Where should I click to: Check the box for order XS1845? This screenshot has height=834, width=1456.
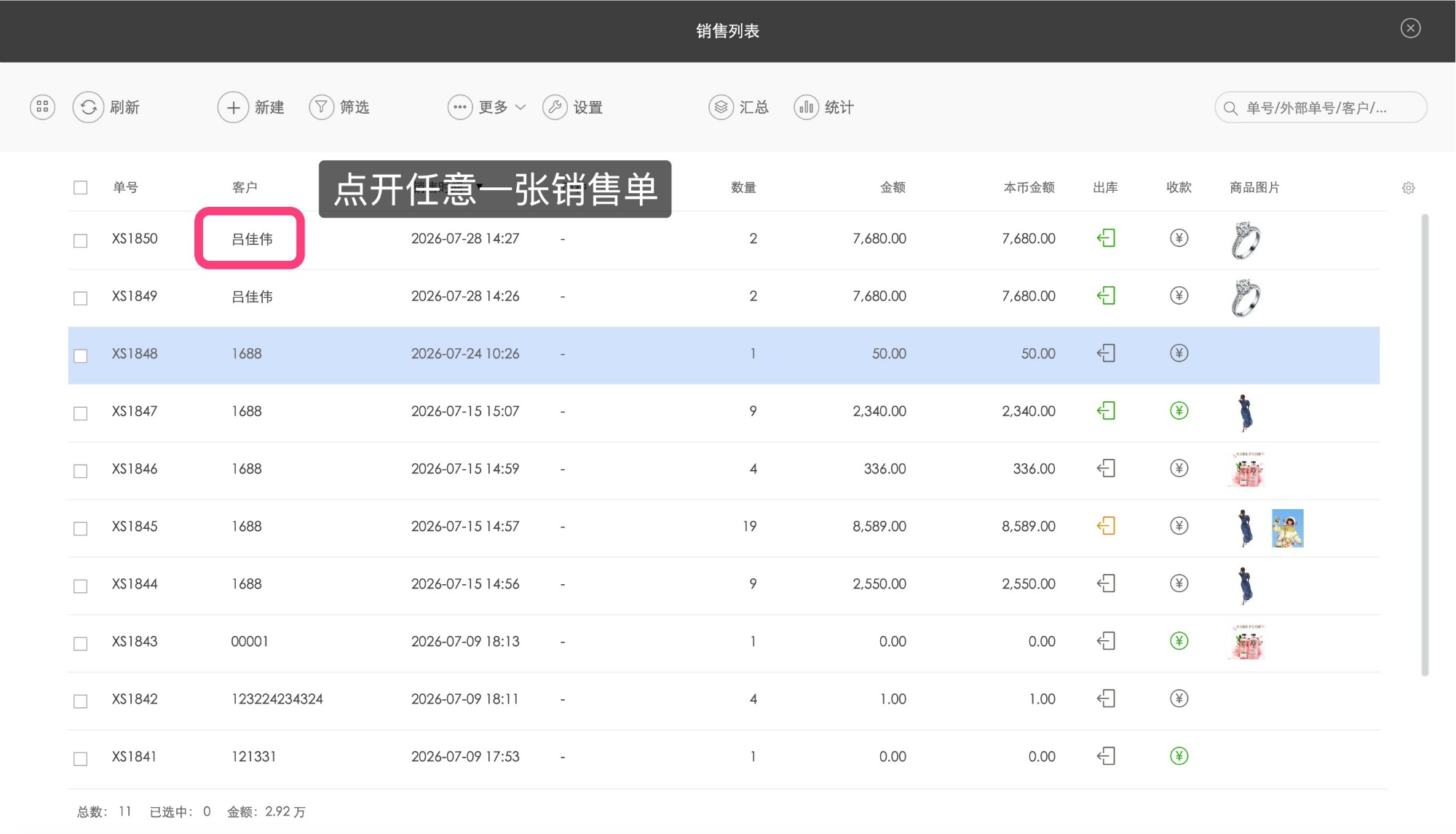pos(80,528)
